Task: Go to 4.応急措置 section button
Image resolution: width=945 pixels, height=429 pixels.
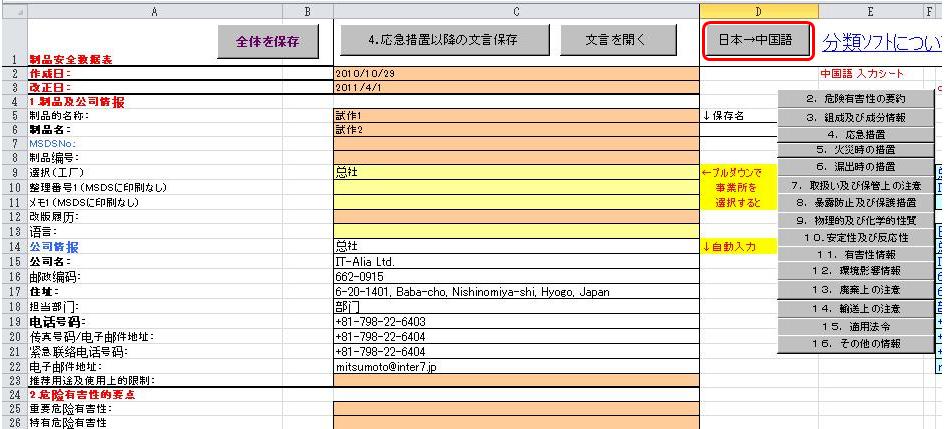Action: pyautogui.click(x=855, y=135)
